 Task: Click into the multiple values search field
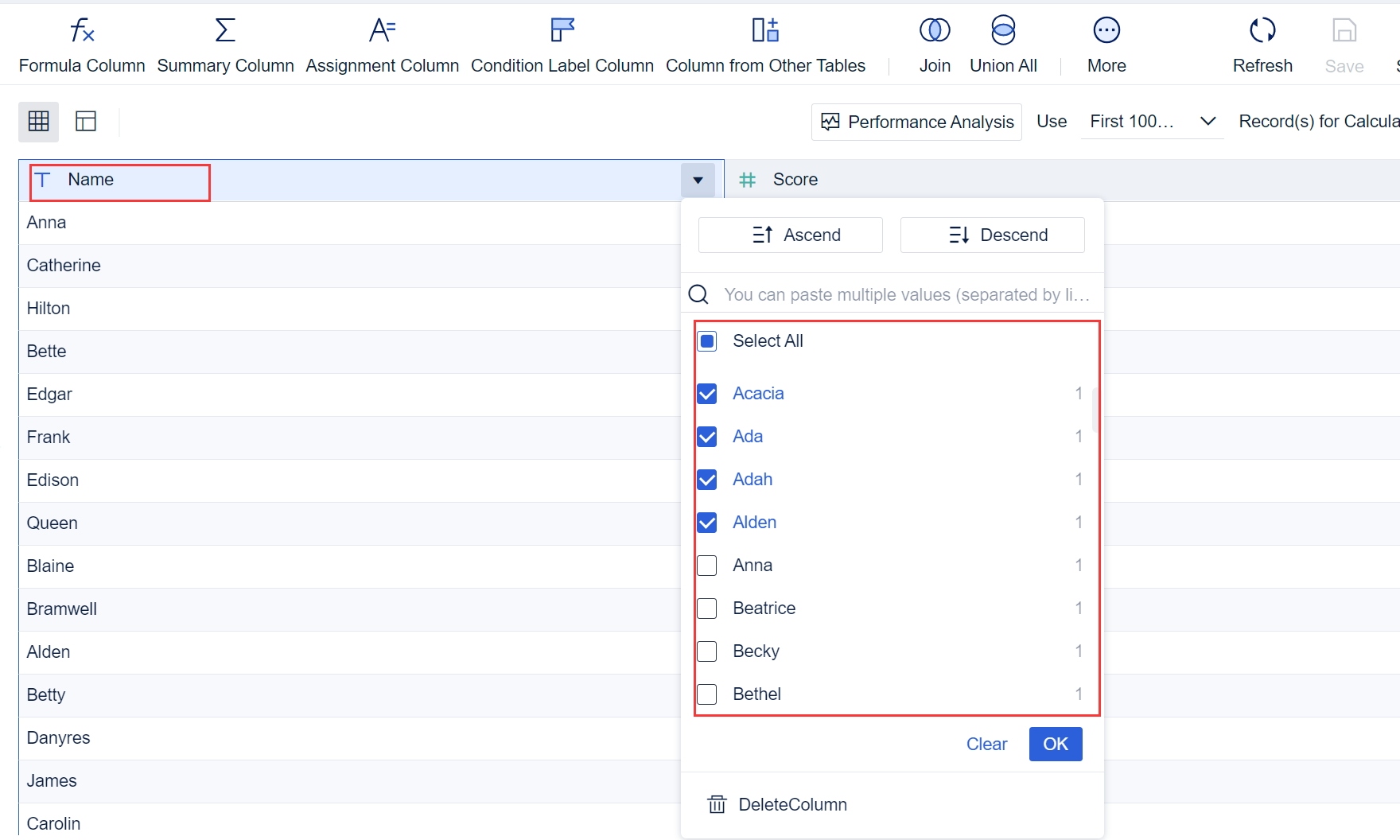point(907,294)
